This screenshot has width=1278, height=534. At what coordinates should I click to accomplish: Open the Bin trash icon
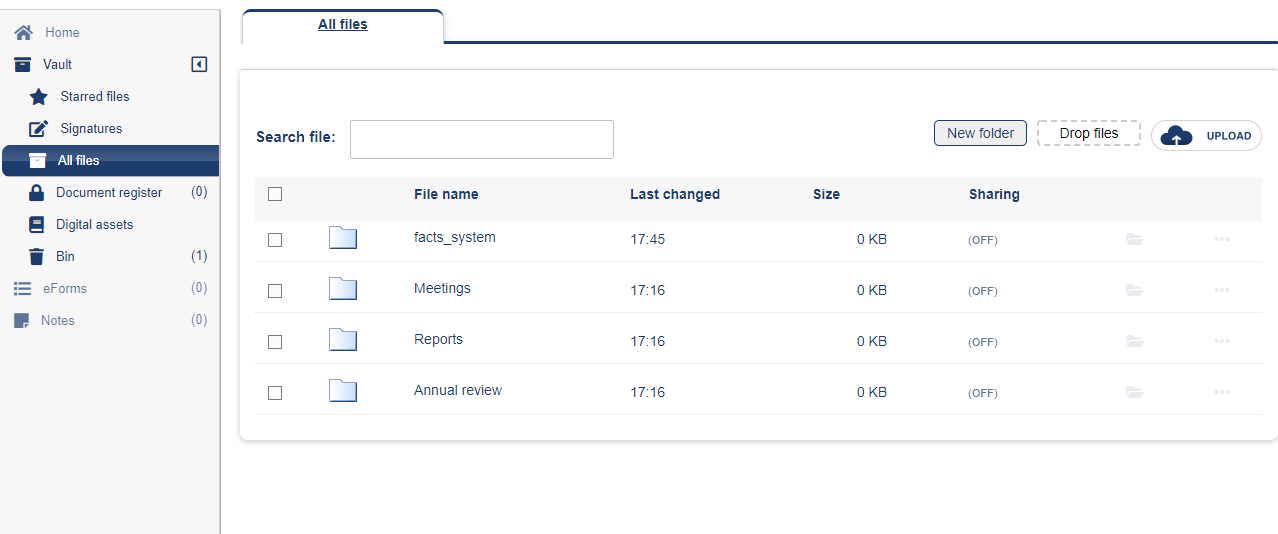tap(36, 257)
